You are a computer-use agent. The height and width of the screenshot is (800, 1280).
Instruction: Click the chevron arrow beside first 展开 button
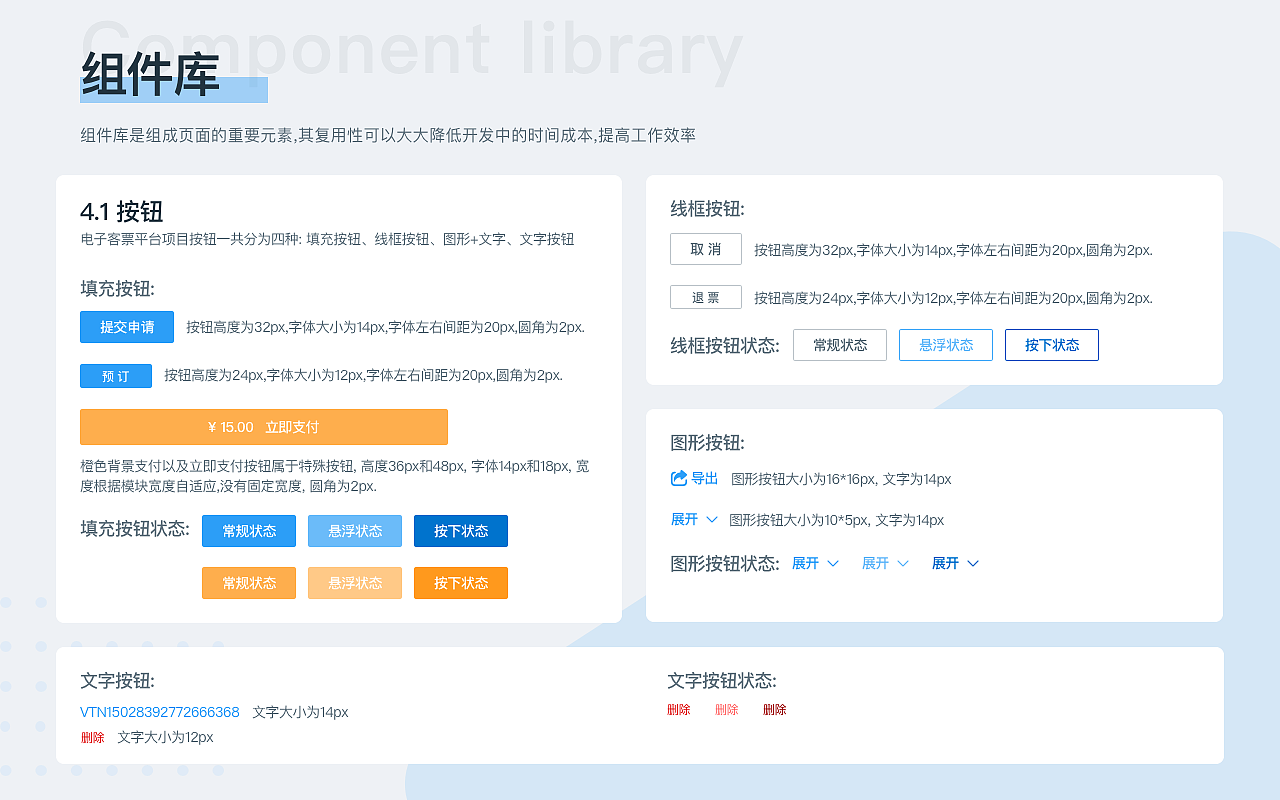712,520
